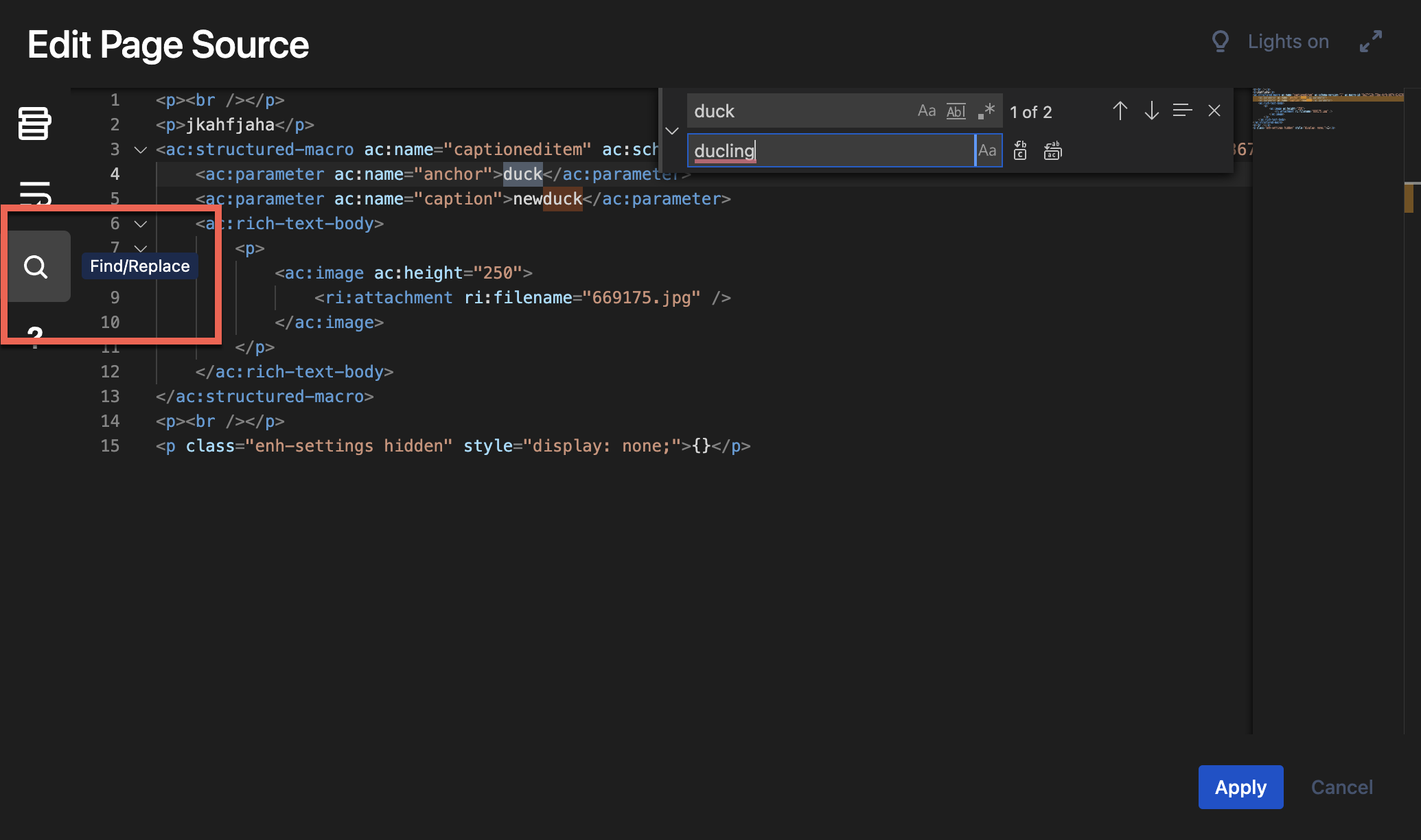
Task: Click the 669175.jpg filename value
Action: [641, 298]
